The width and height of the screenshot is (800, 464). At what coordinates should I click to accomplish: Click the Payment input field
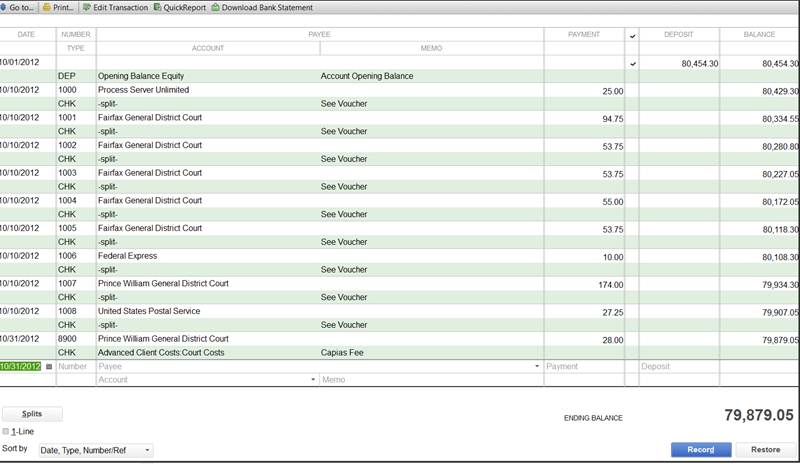coord(584,367)
